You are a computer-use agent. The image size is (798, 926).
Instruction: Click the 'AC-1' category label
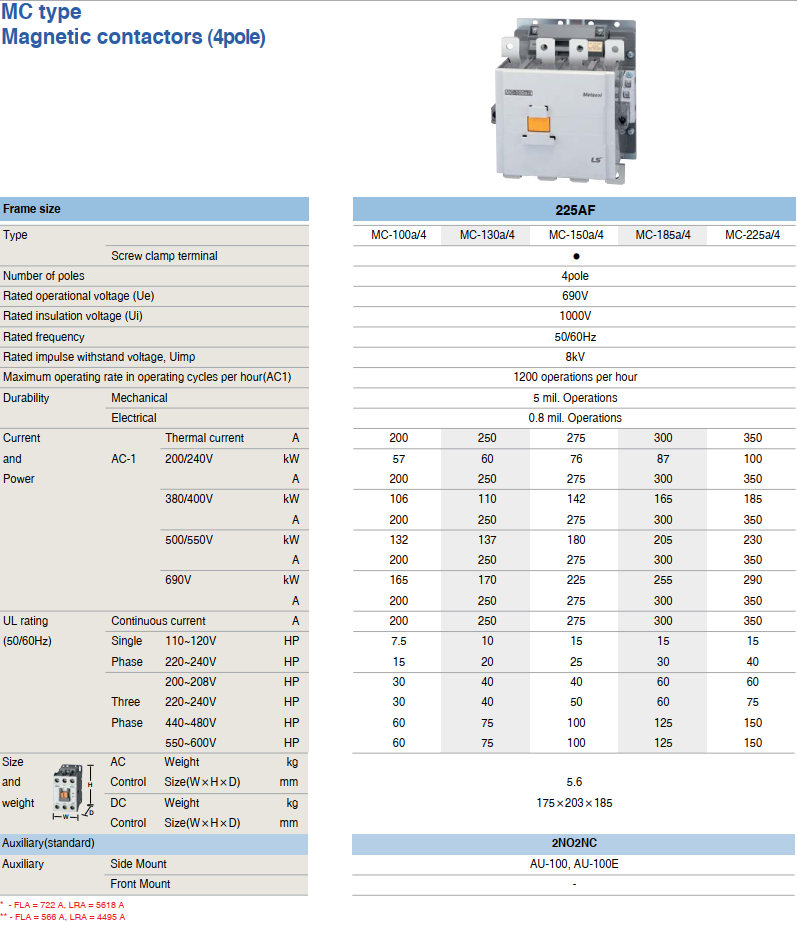pyautogui.click(x=123, y=459)
